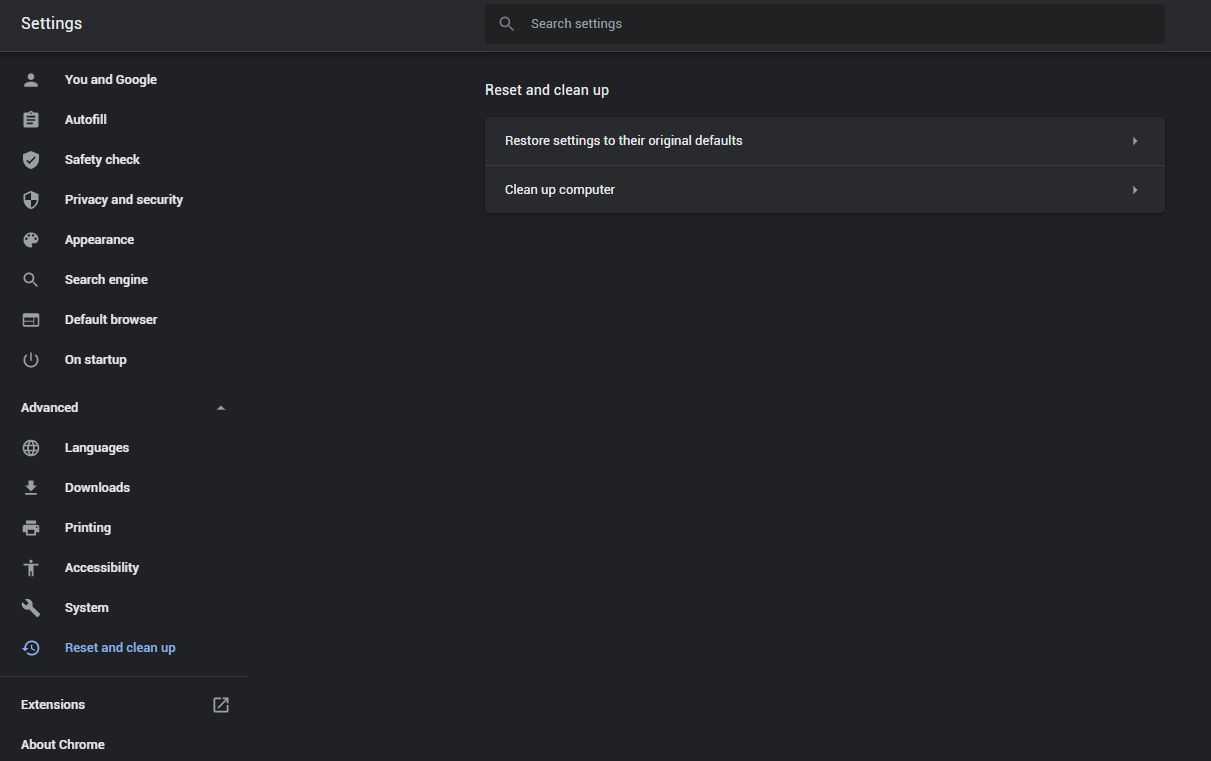Click the Safety check shield icon
1211x761 pixels.
pos(31,160)
